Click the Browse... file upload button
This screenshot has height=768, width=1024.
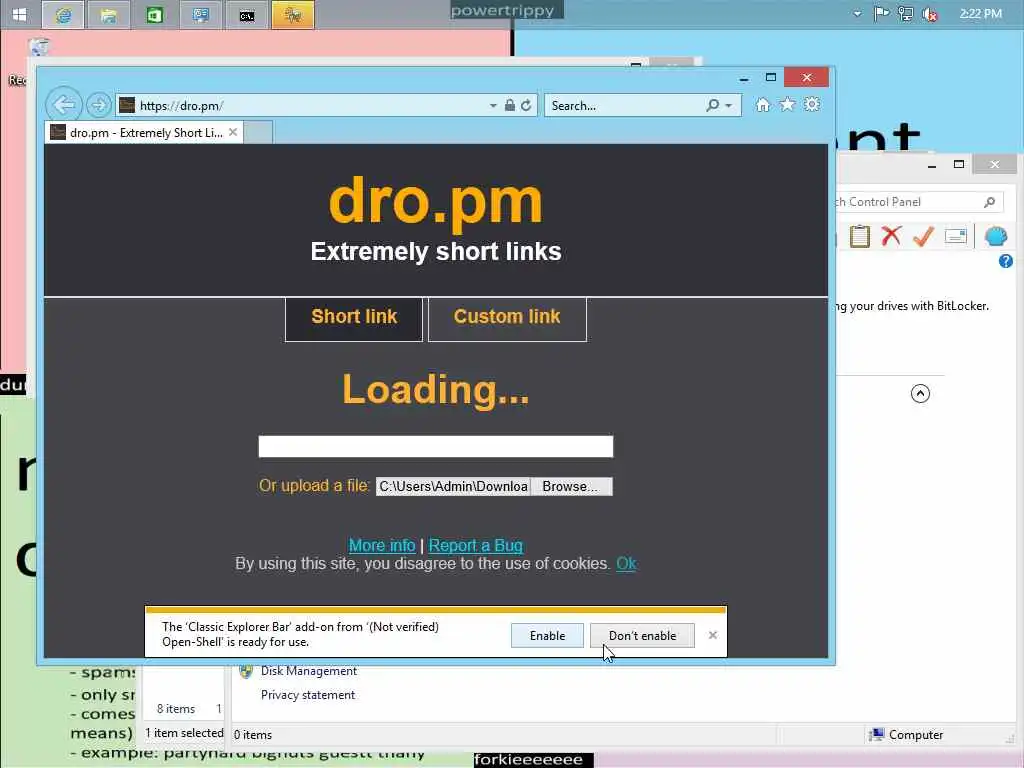[571, 487]
